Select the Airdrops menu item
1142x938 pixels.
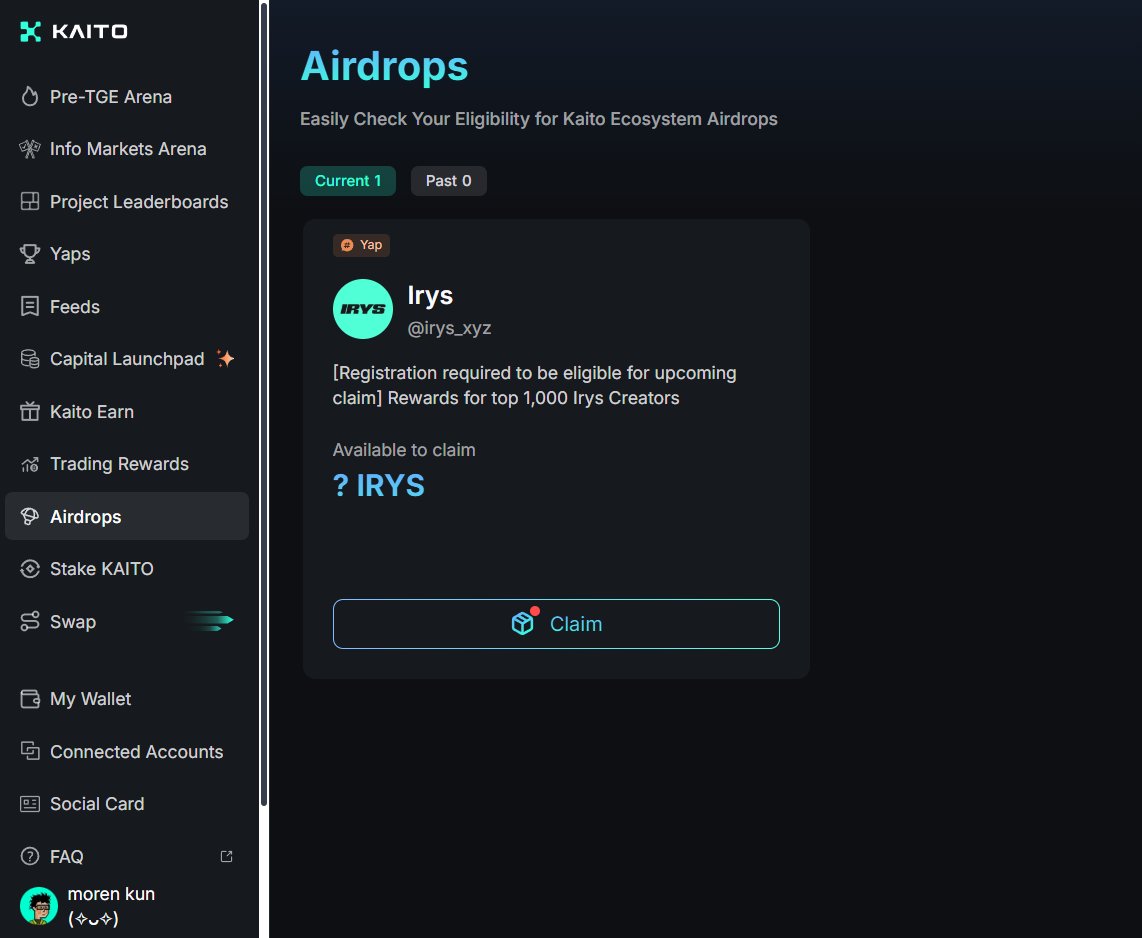point(127,516)
